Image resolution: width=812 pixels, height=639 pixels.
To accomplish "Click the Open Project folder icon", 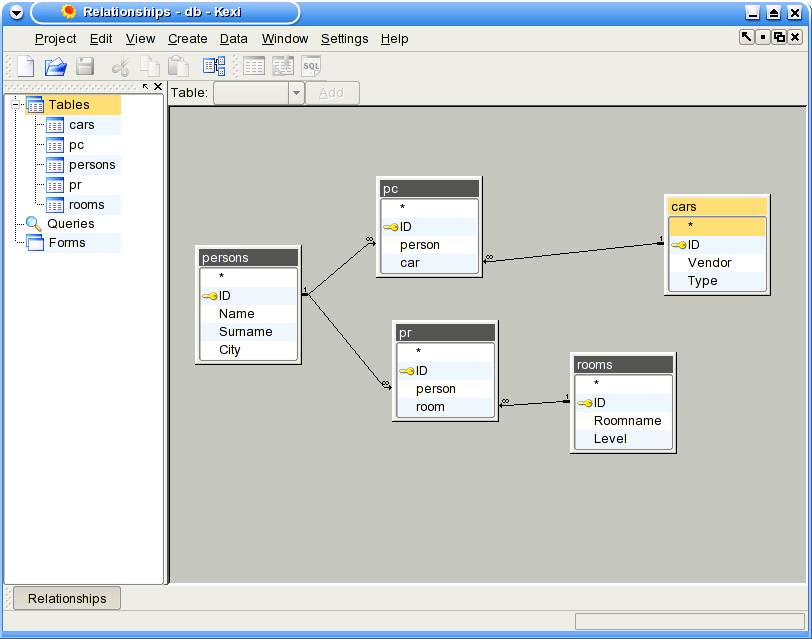I will click(x=55, y=67).
